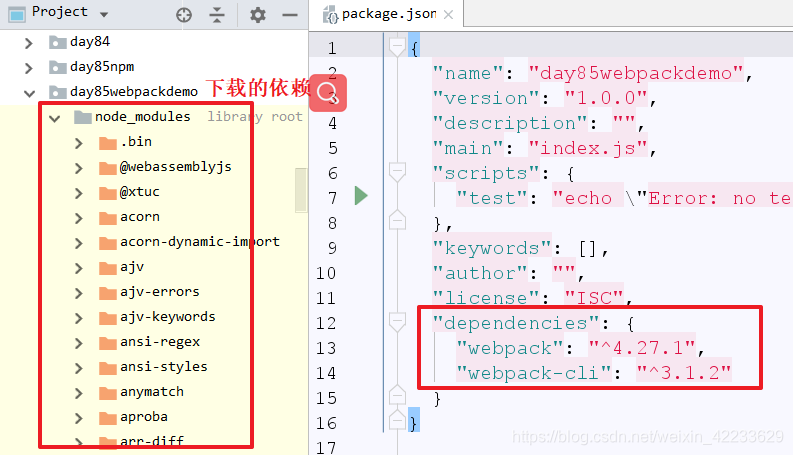Fold the root object at line 1
The height and width of the screenshot is (455, 793).
coord(397,47)
